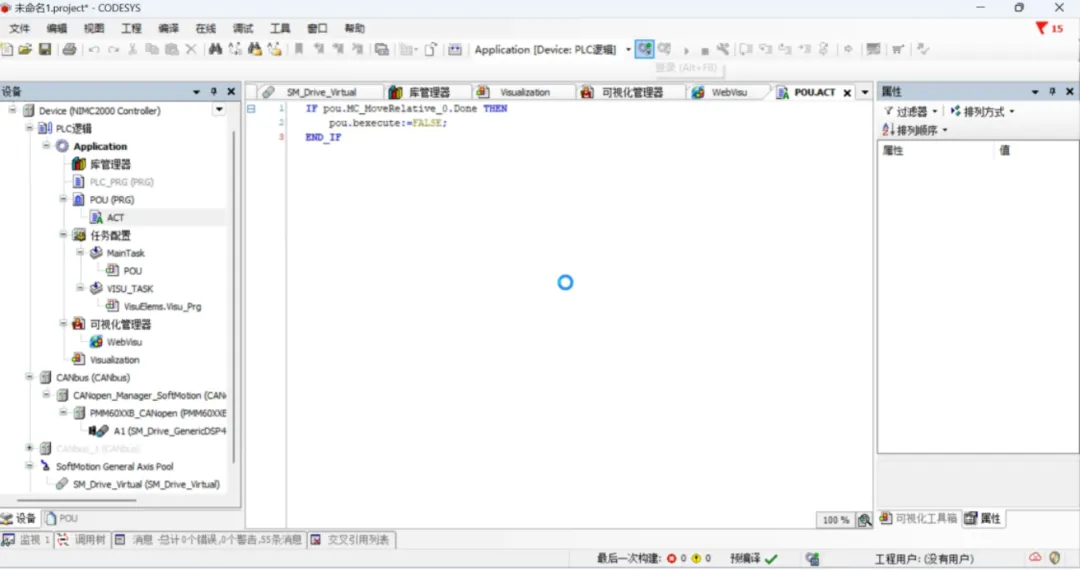
Task: Collapse the IF block fold marker in editor
Action: pyautogui.click(x=251, y=109)
